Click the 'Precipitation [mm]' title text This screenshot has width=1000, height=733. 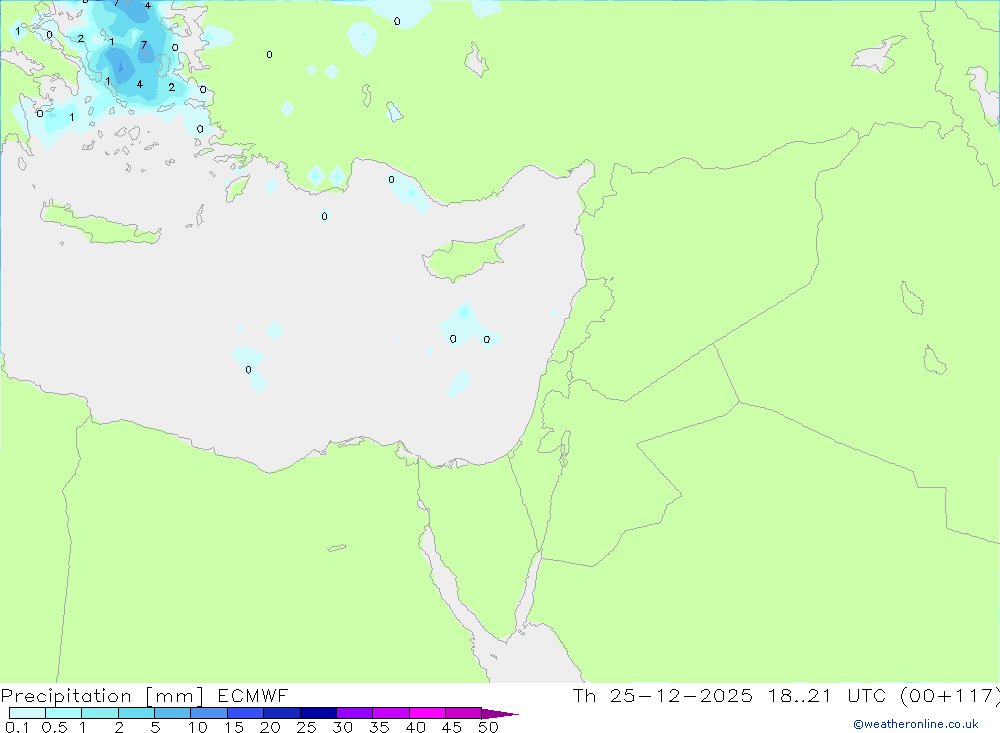tap(102, 696)
